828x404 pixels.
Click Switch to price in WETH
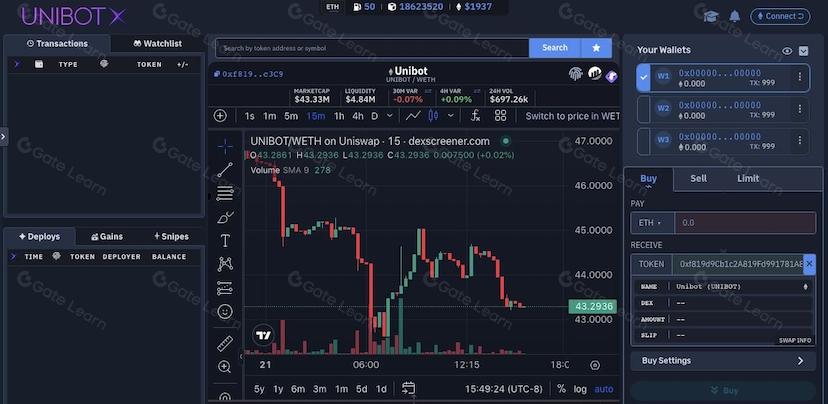(x=572, y=116)
